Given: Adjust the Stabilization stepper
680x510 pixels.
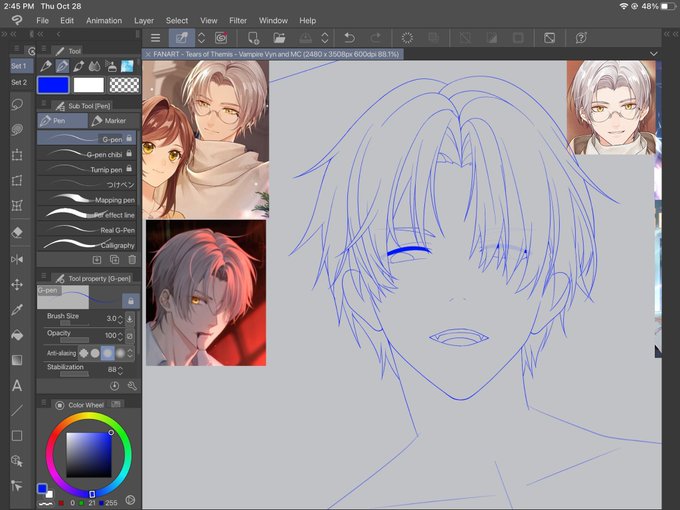Looking at the screenshot, I should pos(120,370).
